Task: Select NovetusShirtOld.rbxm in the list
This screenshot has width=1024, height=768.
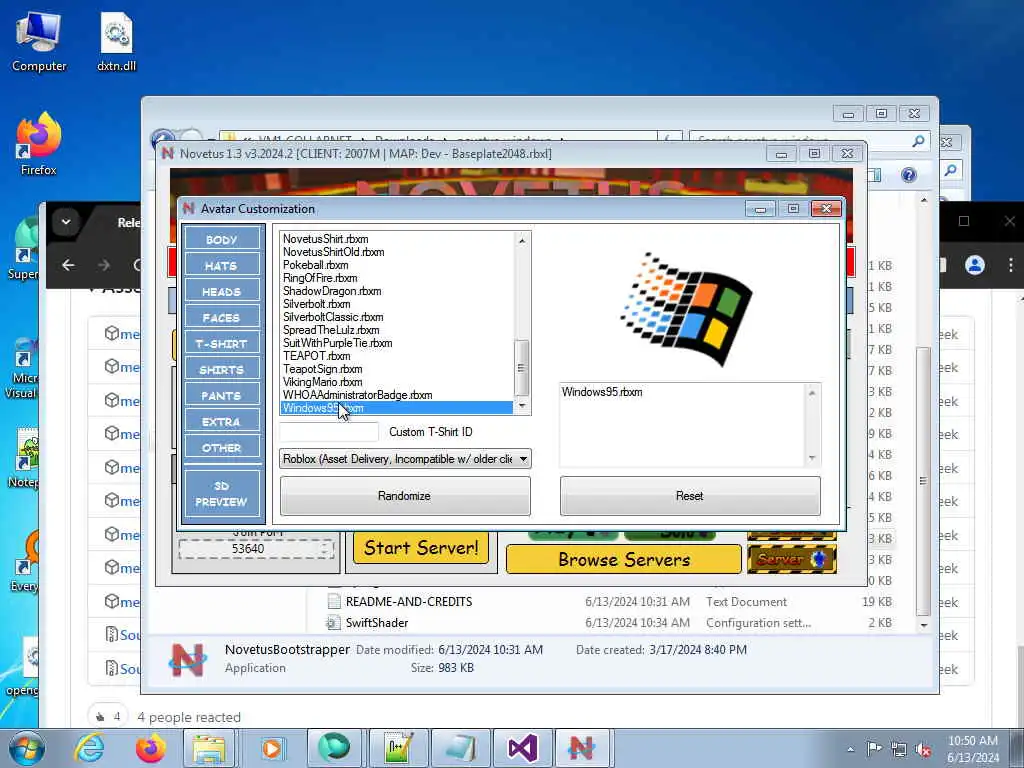Action: [333, 252]
